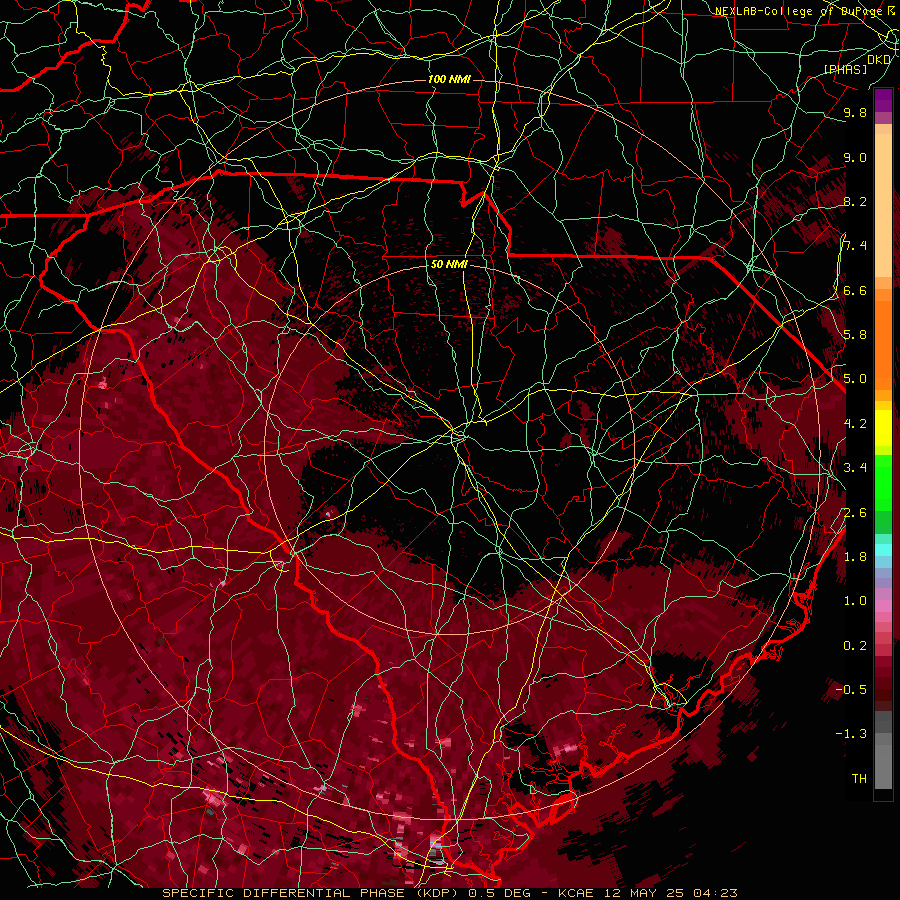Click the 0.5 DEG elevation text

click(501, 893)
